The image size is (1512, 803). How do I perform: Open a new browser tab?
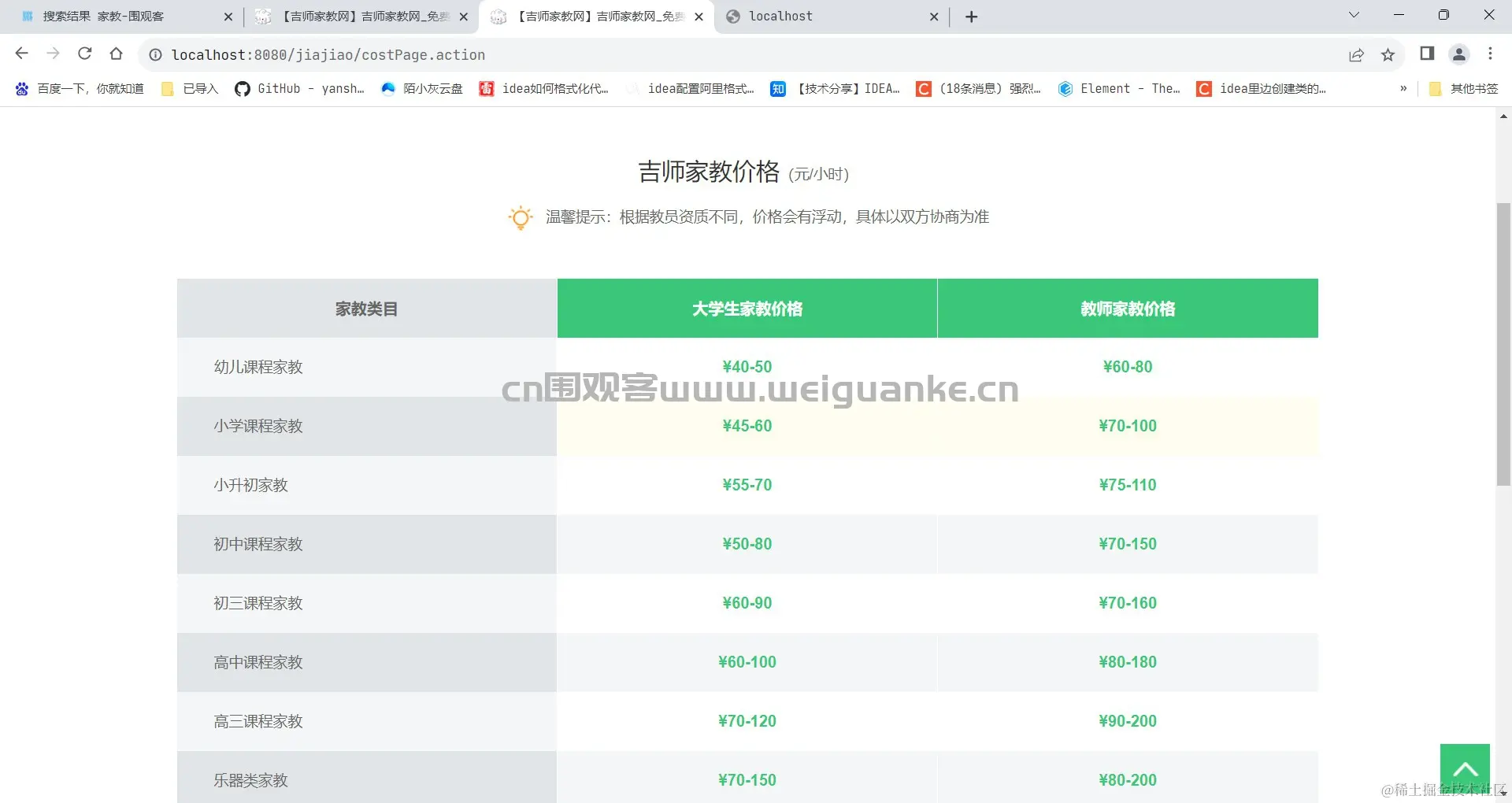[x=972, y=17]
